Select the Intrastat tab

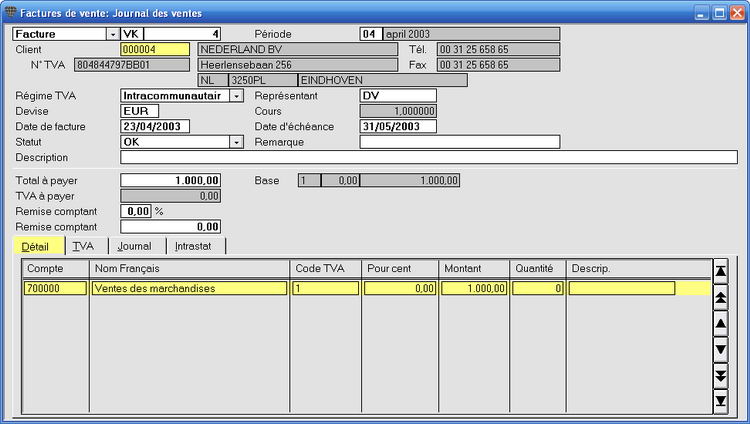pos(195,246)
